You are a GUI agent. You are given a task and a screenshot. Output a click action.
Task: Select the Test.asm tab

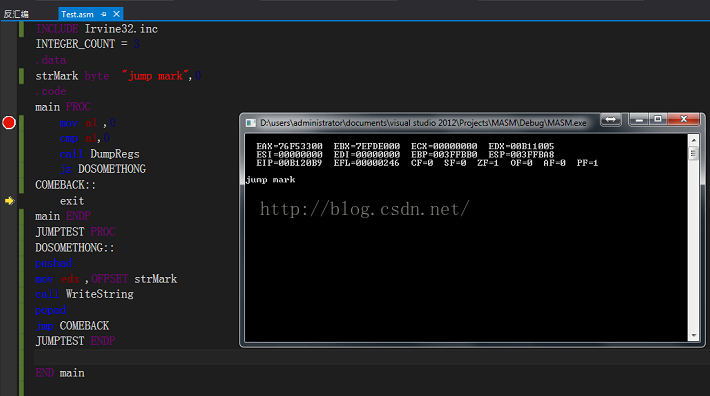click(77, 14)
